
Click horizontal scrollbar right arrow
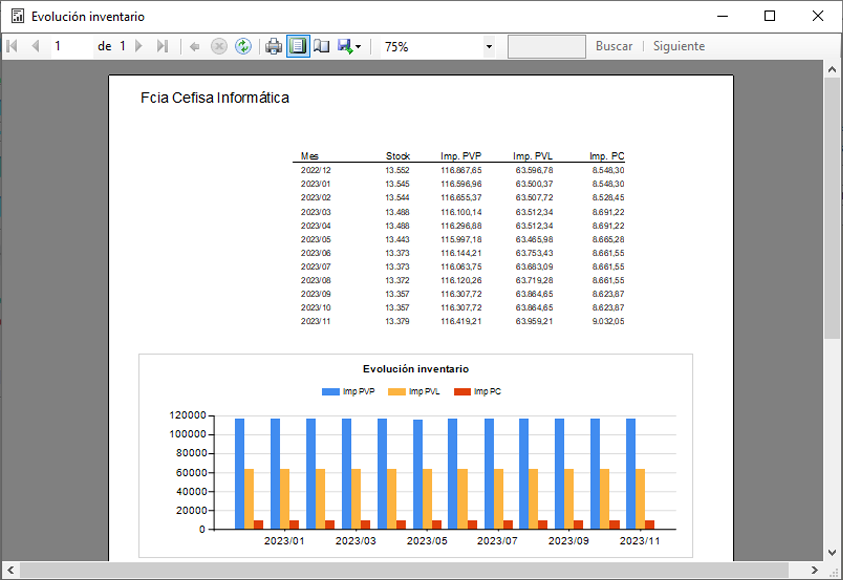coord(814,570)
